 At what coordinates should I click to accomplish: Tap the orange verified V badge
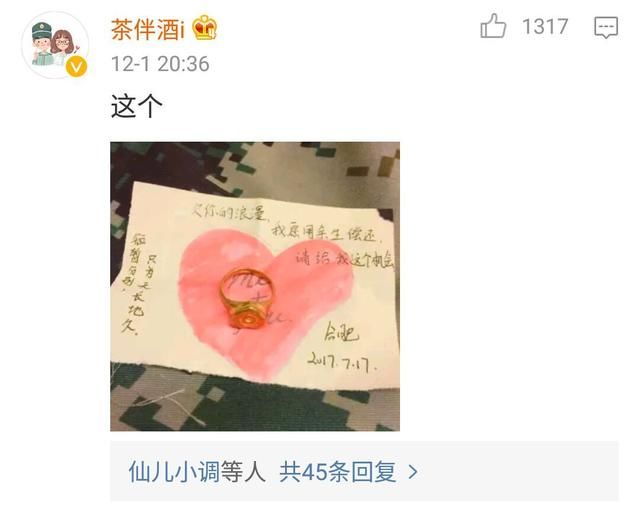pyautogui.click(x=76, y=67)
